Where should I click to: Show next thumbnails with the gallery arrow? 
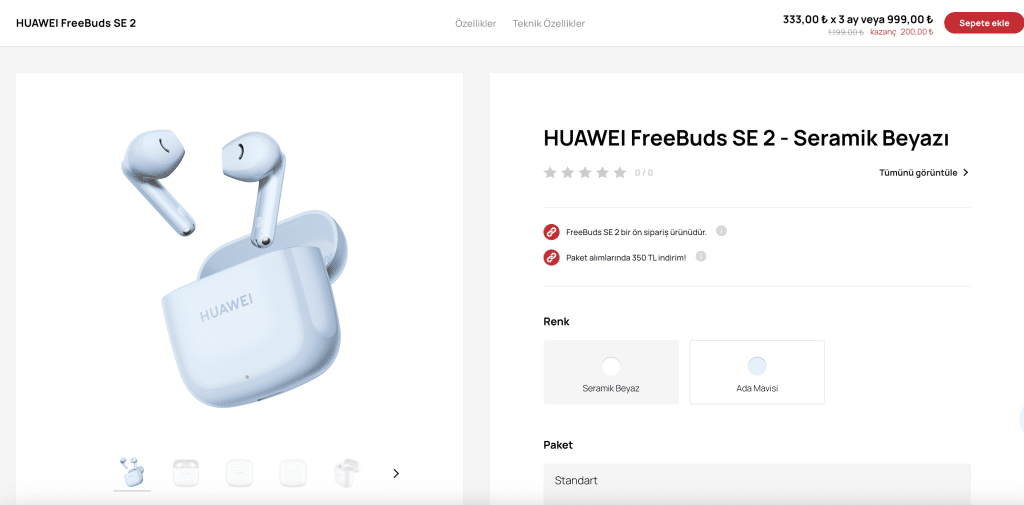click(396, 474)
